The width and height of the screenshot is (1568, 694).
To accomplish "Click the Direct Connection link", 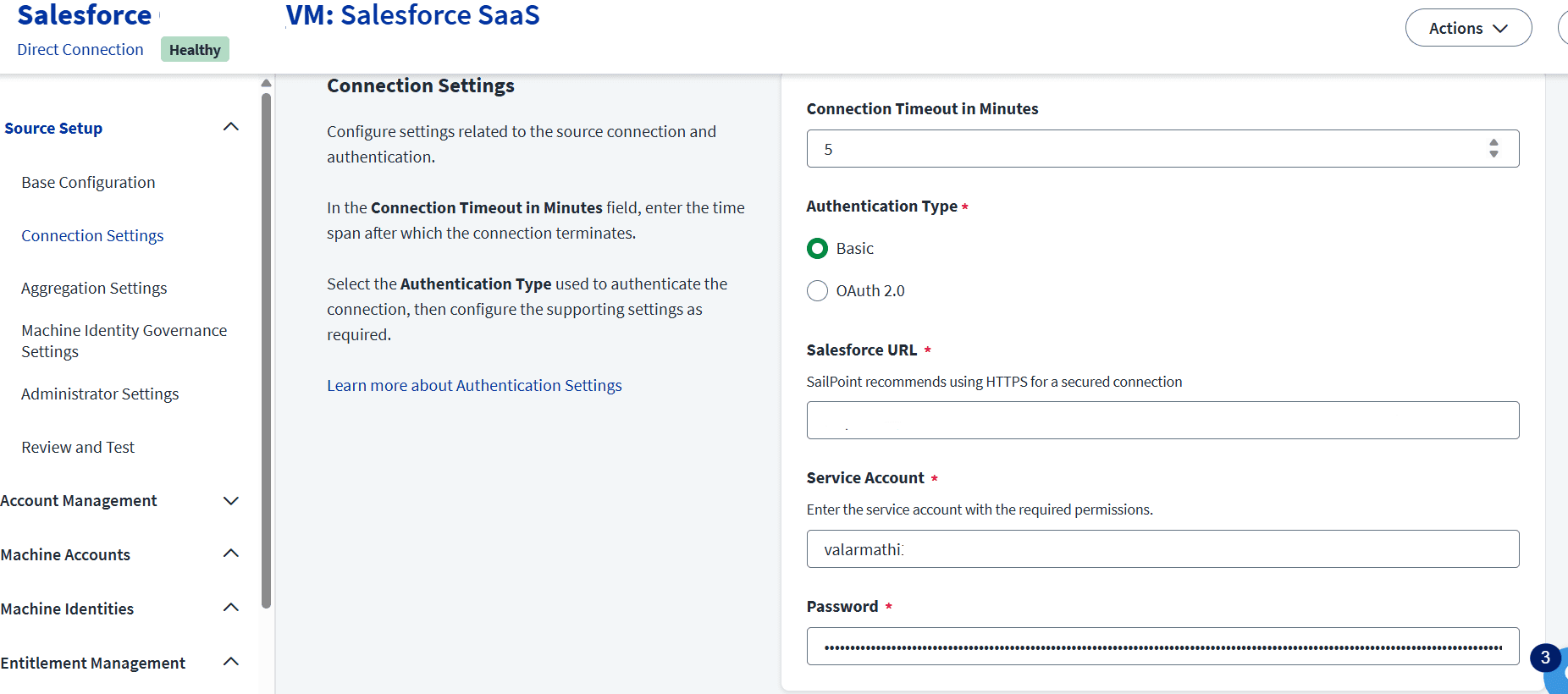I will [80, 49].
